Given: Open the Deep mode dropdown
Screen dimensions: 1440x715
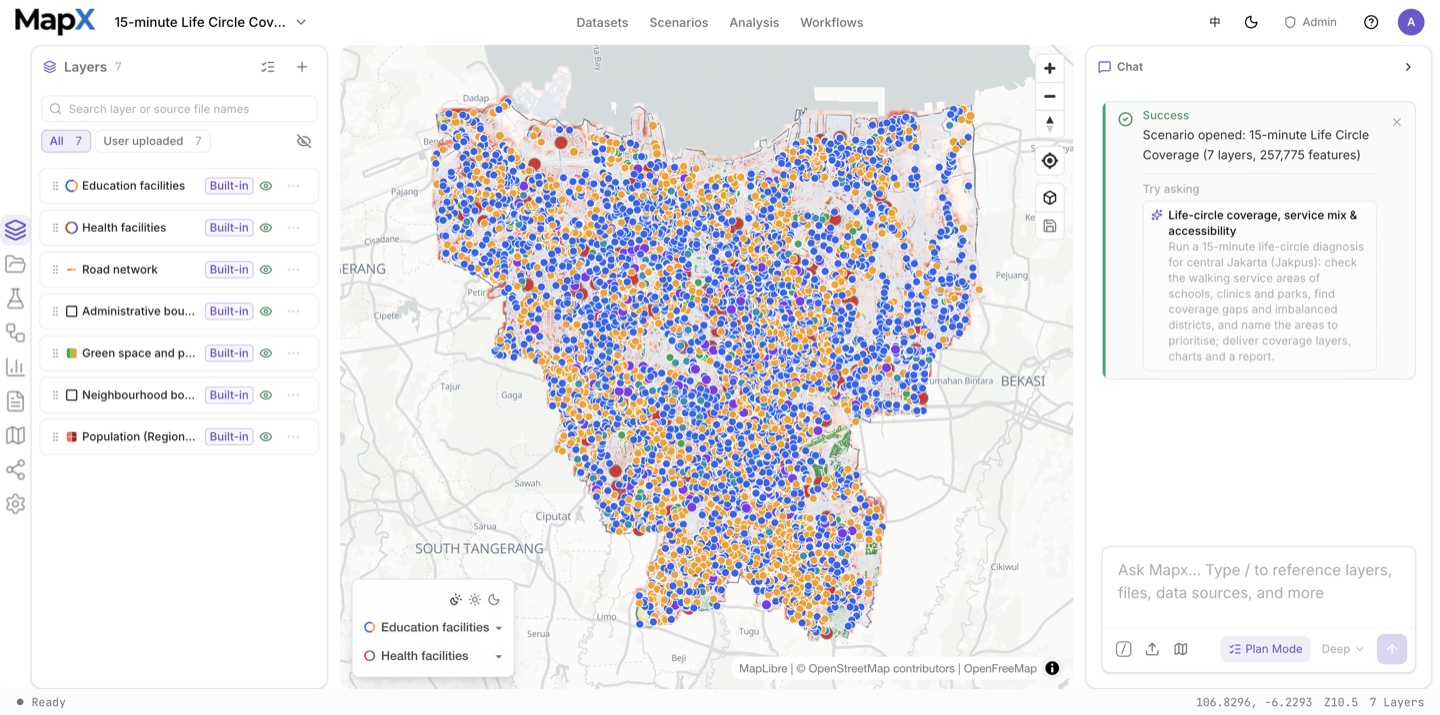Looking at the screenshot, I should pos(1342,649).
